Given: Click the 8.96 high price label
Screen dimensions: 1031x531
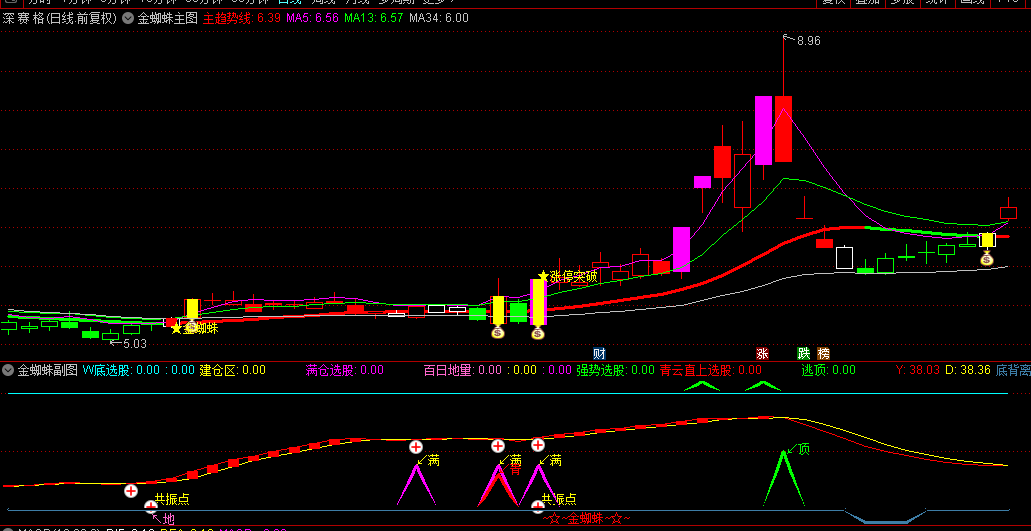Looking at the screenshot, I should coord(808,41).
